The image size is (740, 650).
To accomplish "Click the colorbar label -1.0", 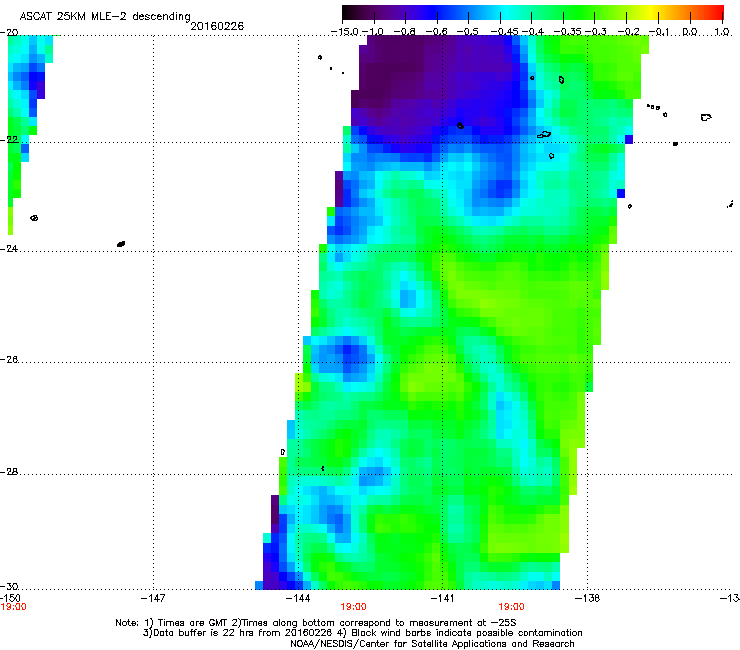I will (373, 32).
